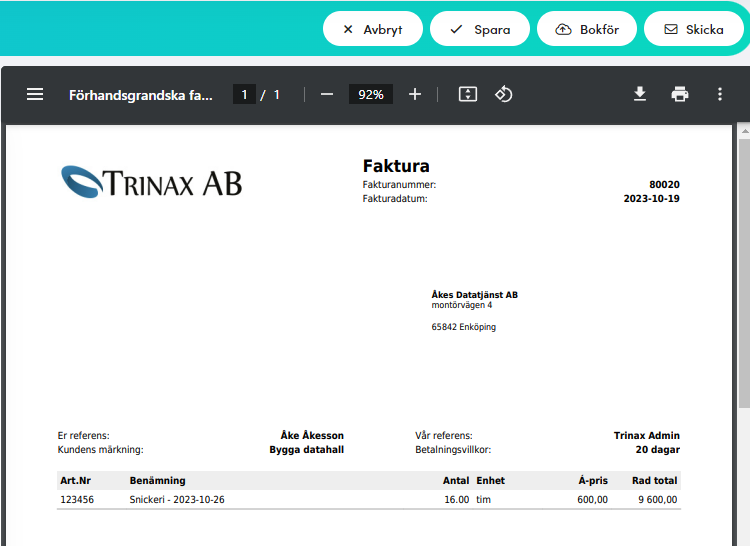Click postal text 65842 Enköping
Image resolution: width=750 pixels, height=546 pixels.
tap(463, 327)
